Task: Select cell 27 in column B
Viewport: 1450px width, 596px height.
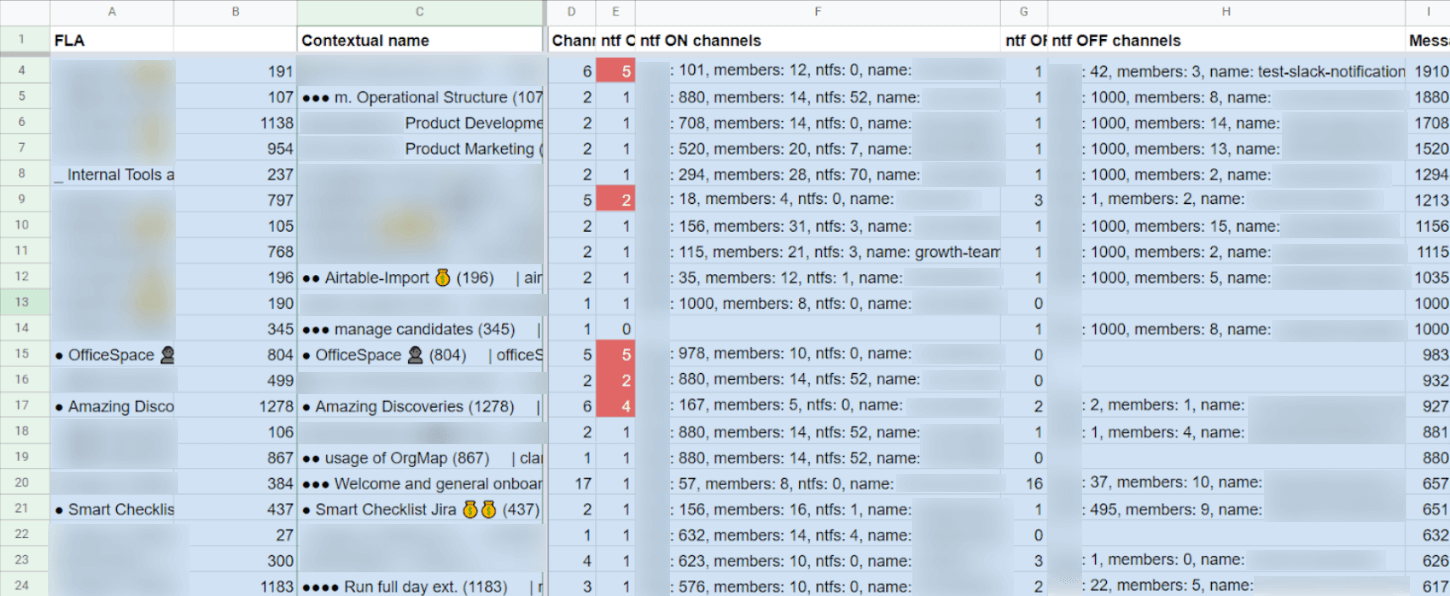Action: tap(235, 535)
